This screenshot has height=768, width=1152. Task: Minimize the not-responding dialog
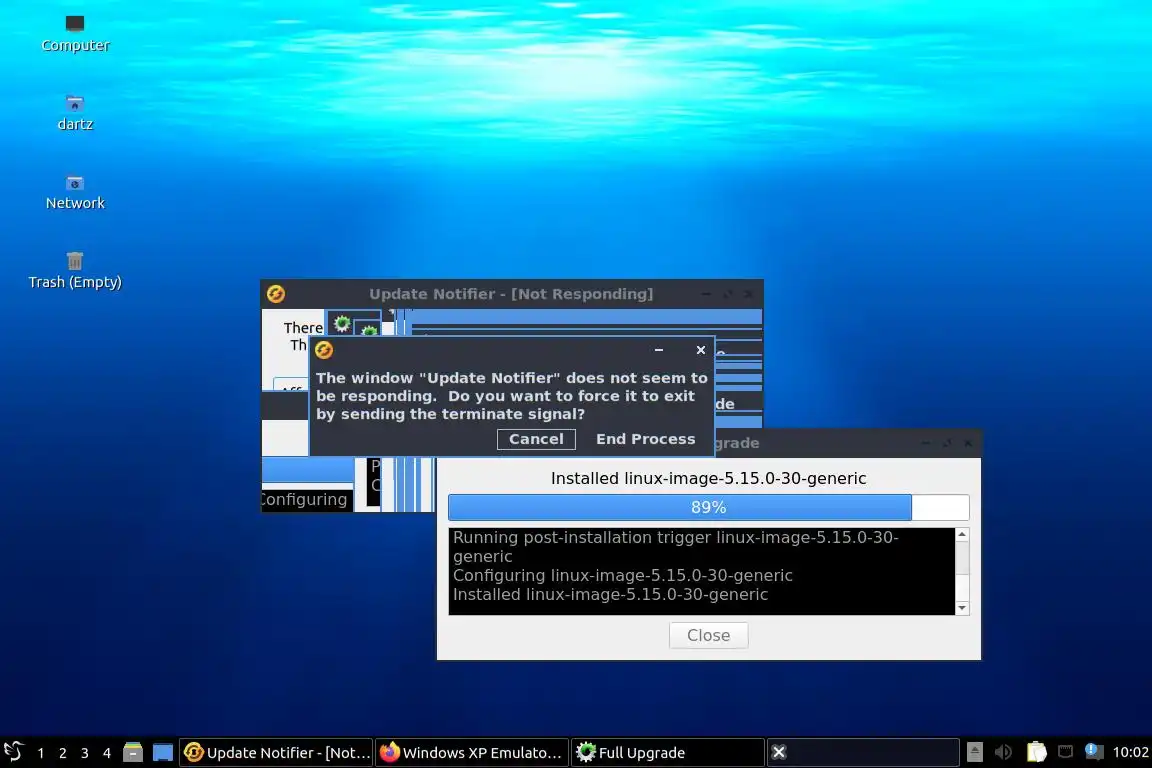[659, 350]
